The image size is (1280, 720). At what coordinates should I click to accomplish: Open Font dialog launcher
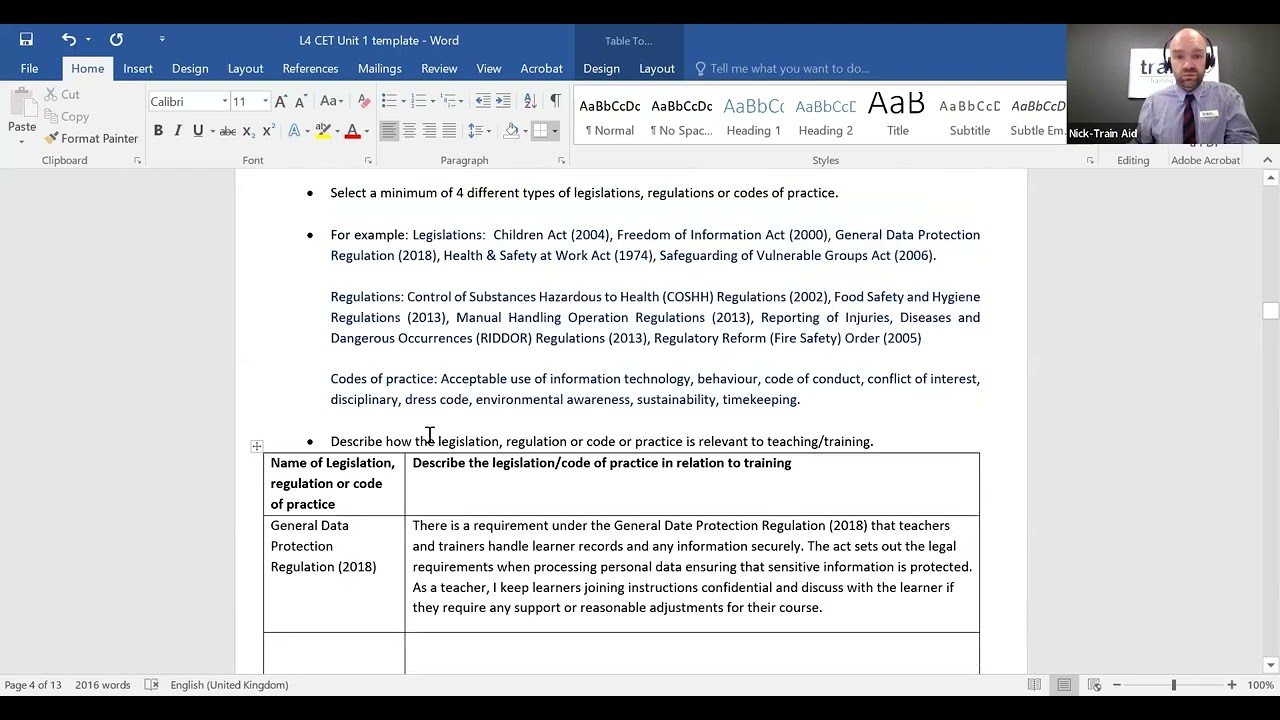pos(368,160)
